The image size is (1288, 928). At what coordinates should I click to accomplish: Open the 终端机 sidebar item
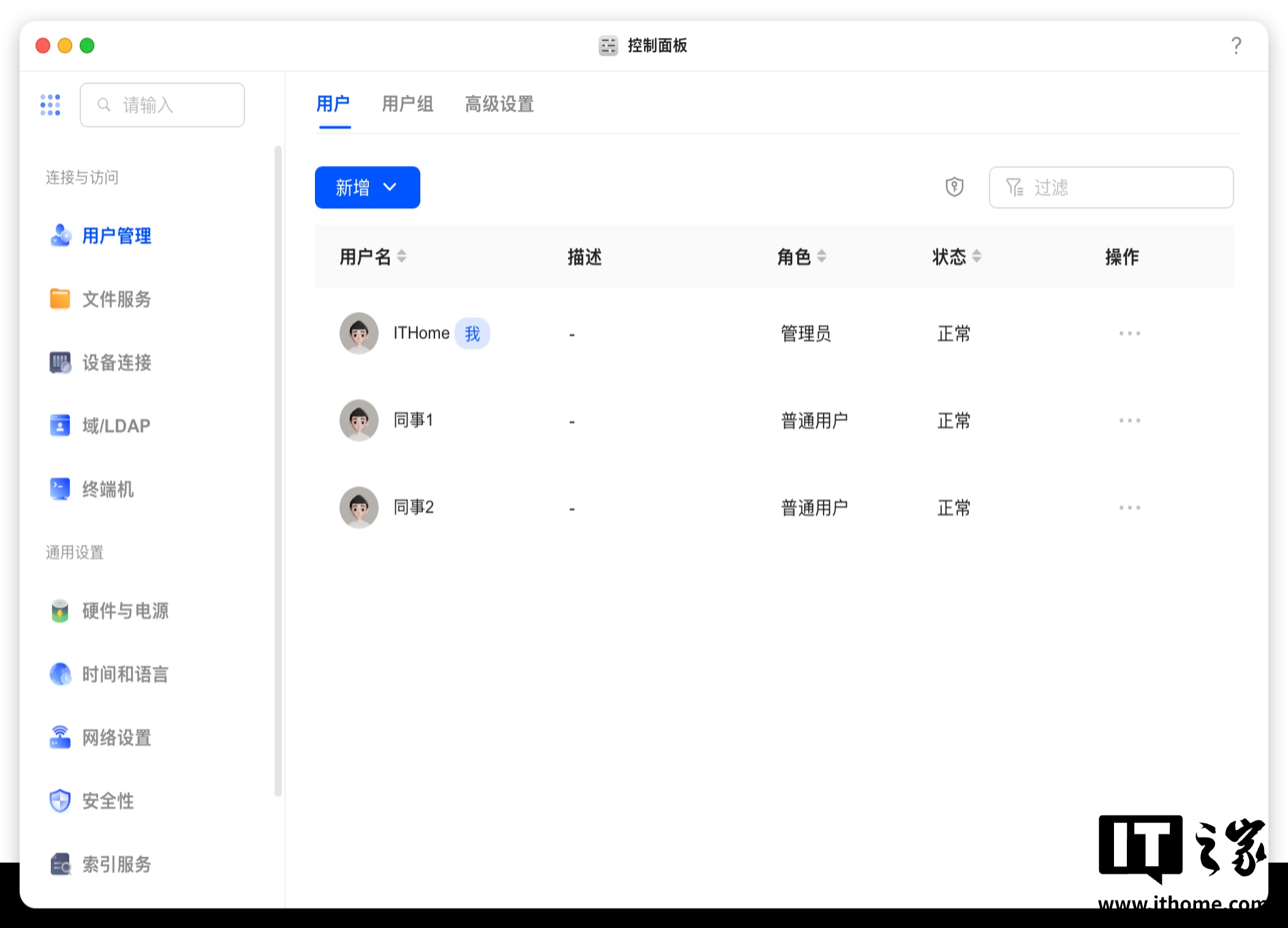(x=92, y=489)
